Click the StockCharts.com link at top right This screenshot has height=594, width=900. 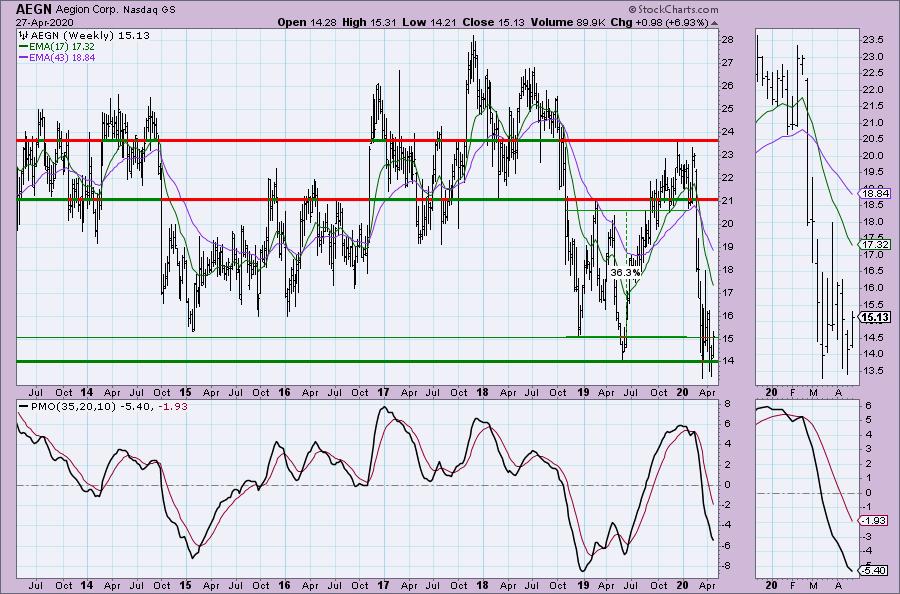(x=673, y=9)
